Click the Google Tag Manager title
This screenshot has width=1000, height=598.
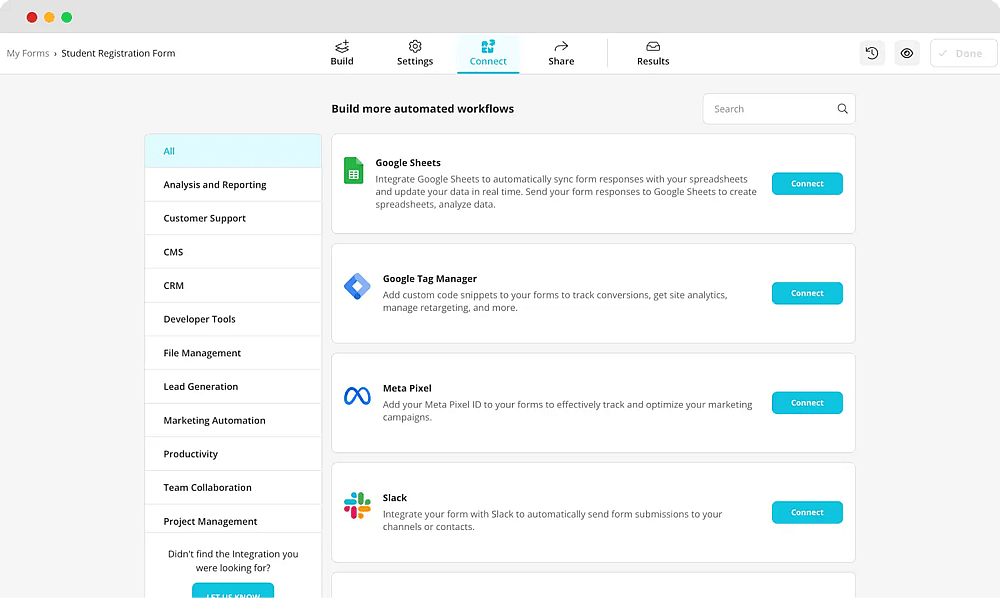click(430, 279)
